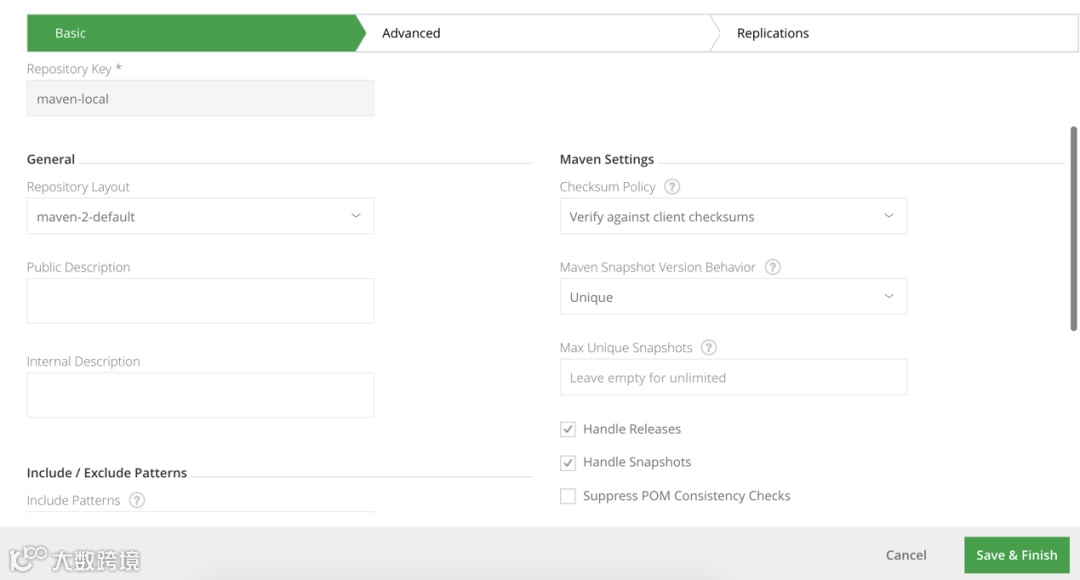Click the Cancel button
Image resolution: width=1080 pixels, height=580 pixels.
(906, 555)
